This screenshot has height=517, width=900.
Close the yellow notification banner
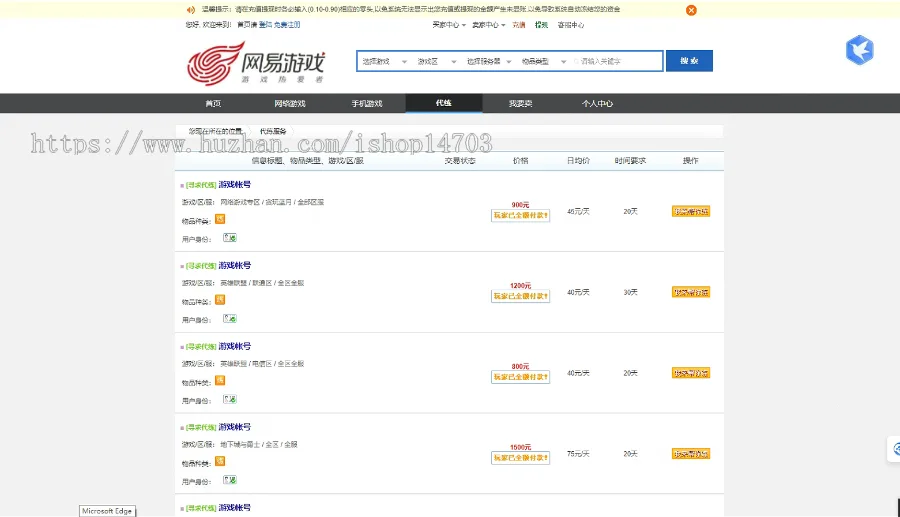click(691, 10)
